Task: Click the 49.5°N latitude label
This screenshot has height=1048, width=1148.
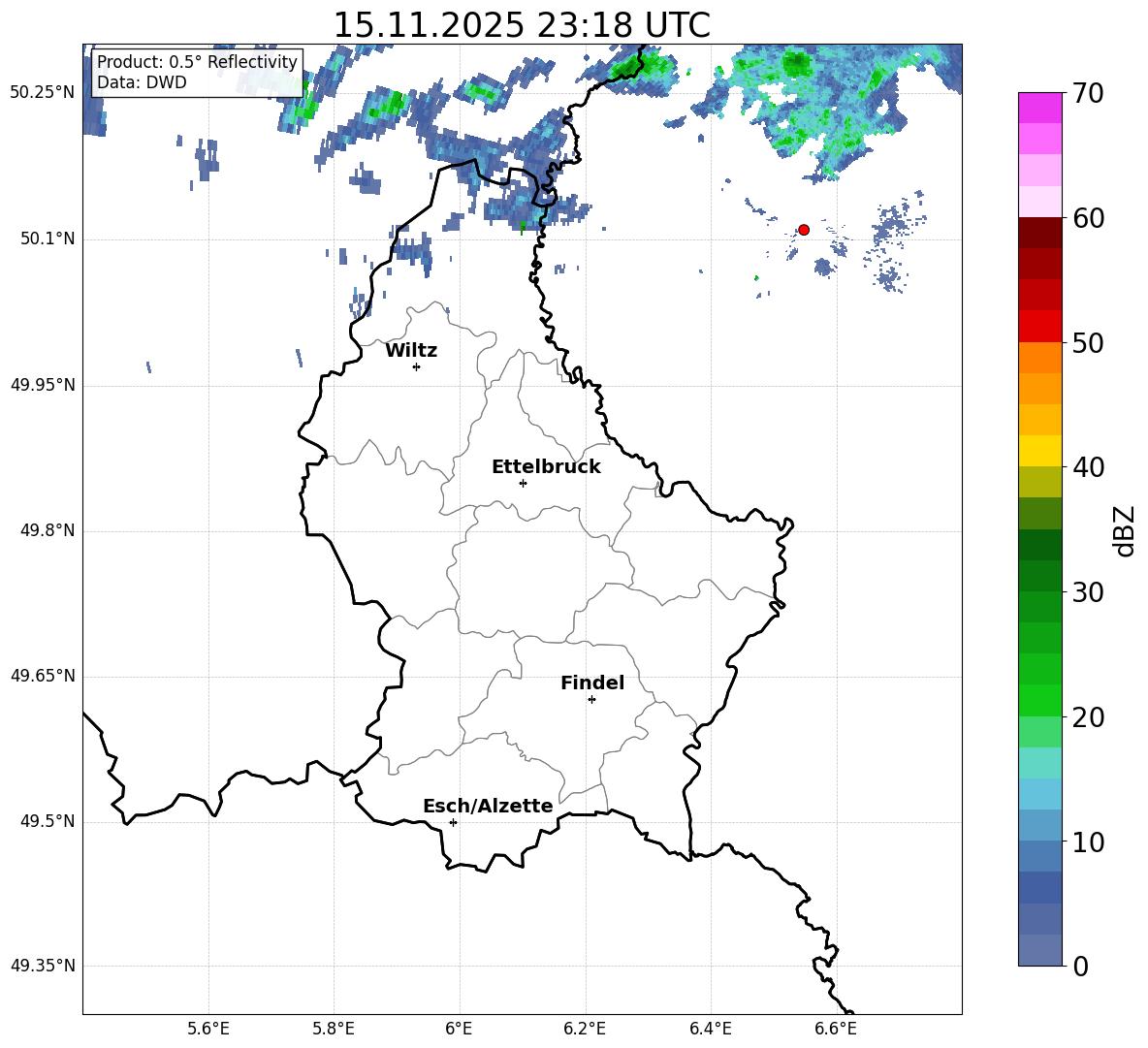Action: pyautogui.click(x=48, y=821)
